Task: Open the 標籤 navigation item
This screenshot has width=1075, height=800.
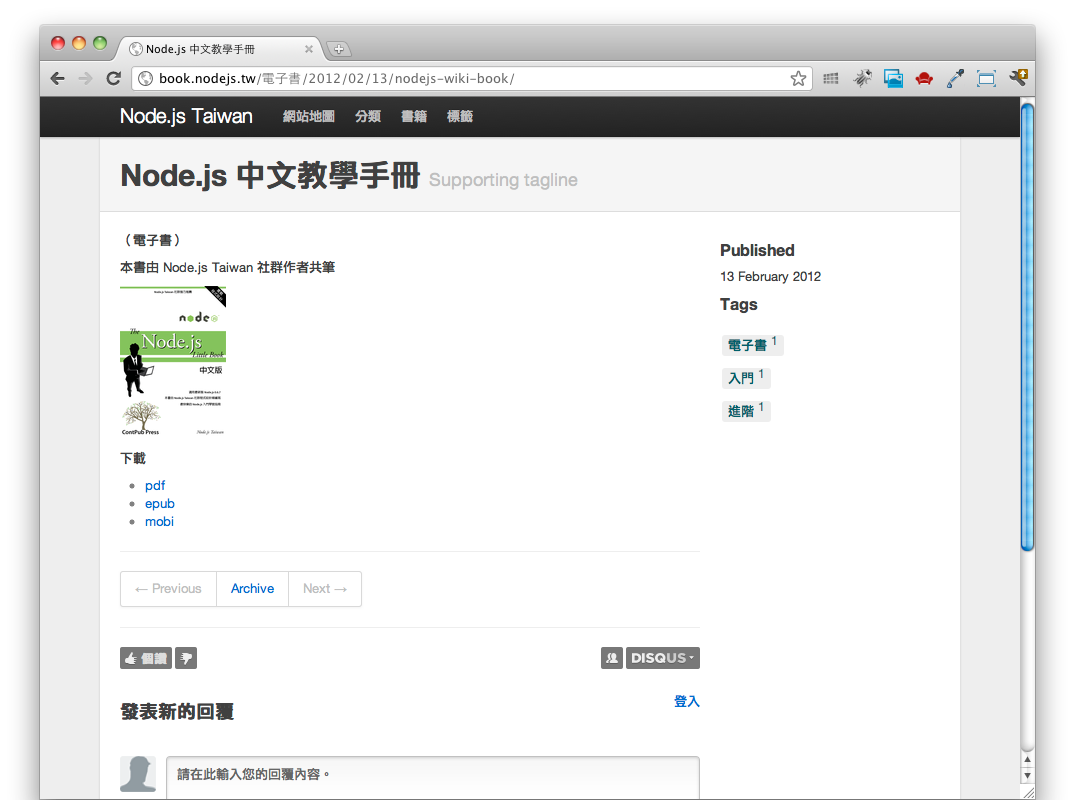Action: pyautogui.click(x=459, y=117)
